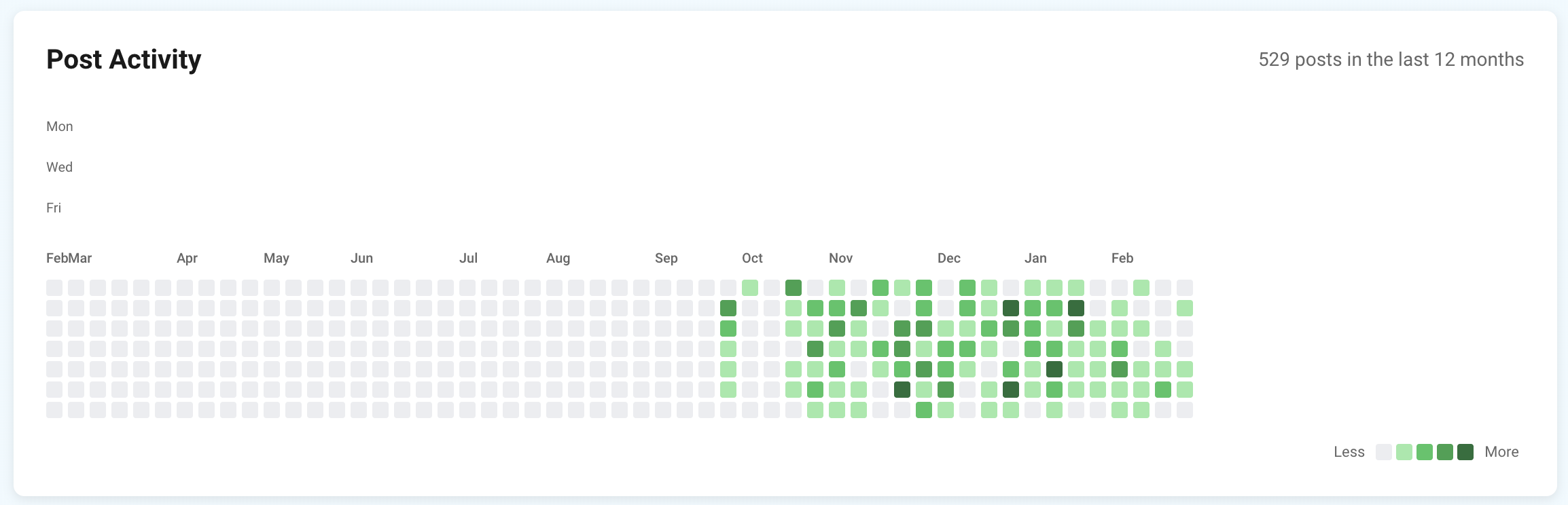Image resolution: width=1568 pixels, height=505 pixels.
Task: Select the Wed weekday label
Action: (x=60, y=167)
